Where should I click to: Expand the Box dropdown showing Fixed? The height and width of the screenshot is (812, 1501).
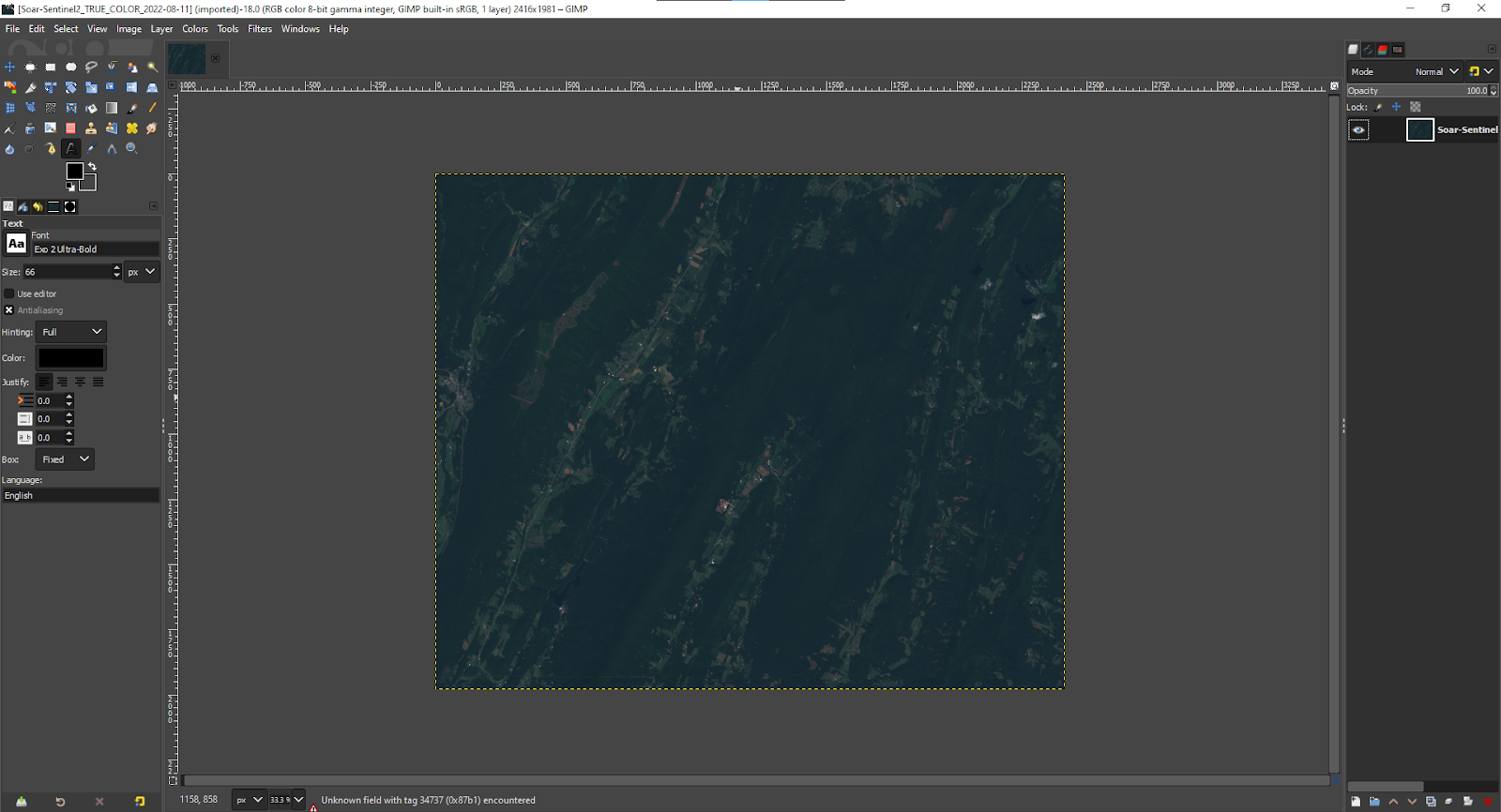pos(65,459)
